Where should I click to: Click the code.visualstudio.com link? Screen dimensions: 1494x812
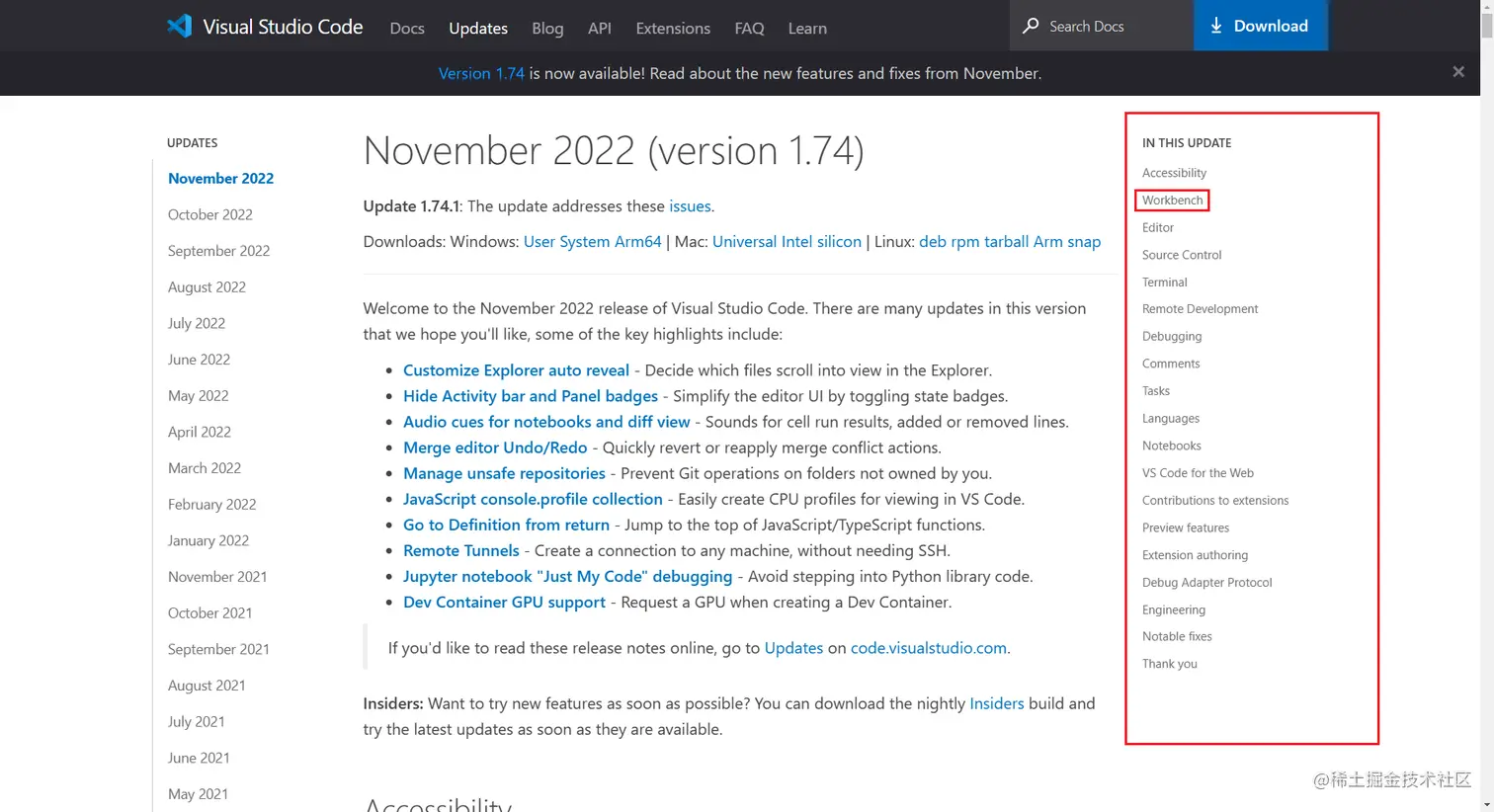pos(929,648)
